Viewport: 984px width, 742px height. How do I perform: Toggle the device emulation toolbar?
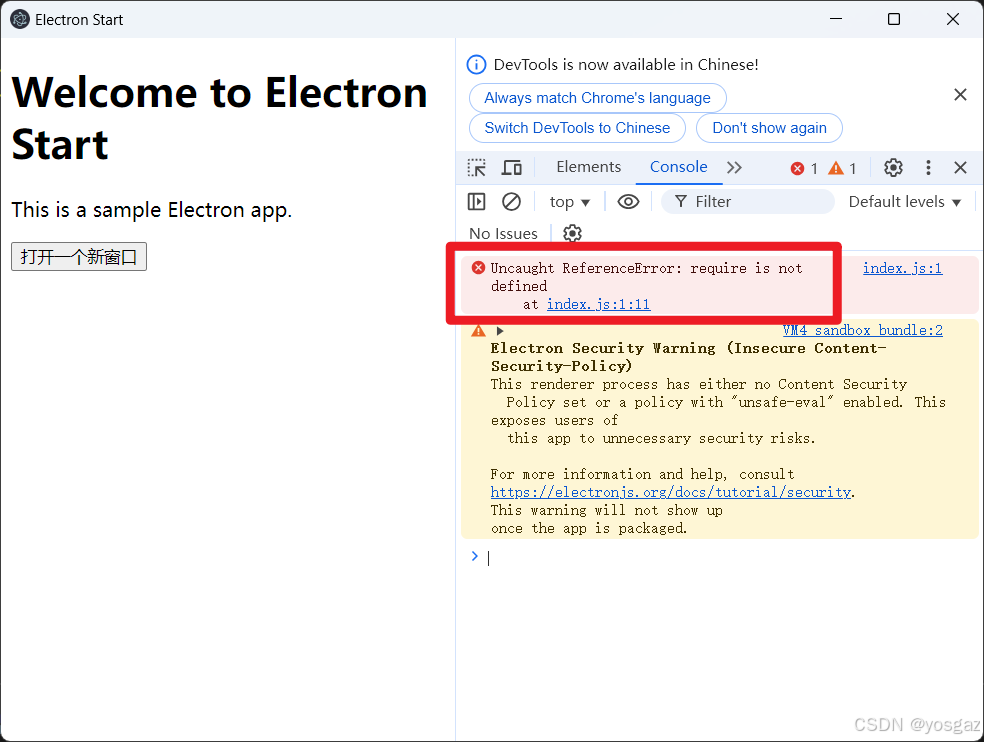pyautogui.click(x=511, y=167)
